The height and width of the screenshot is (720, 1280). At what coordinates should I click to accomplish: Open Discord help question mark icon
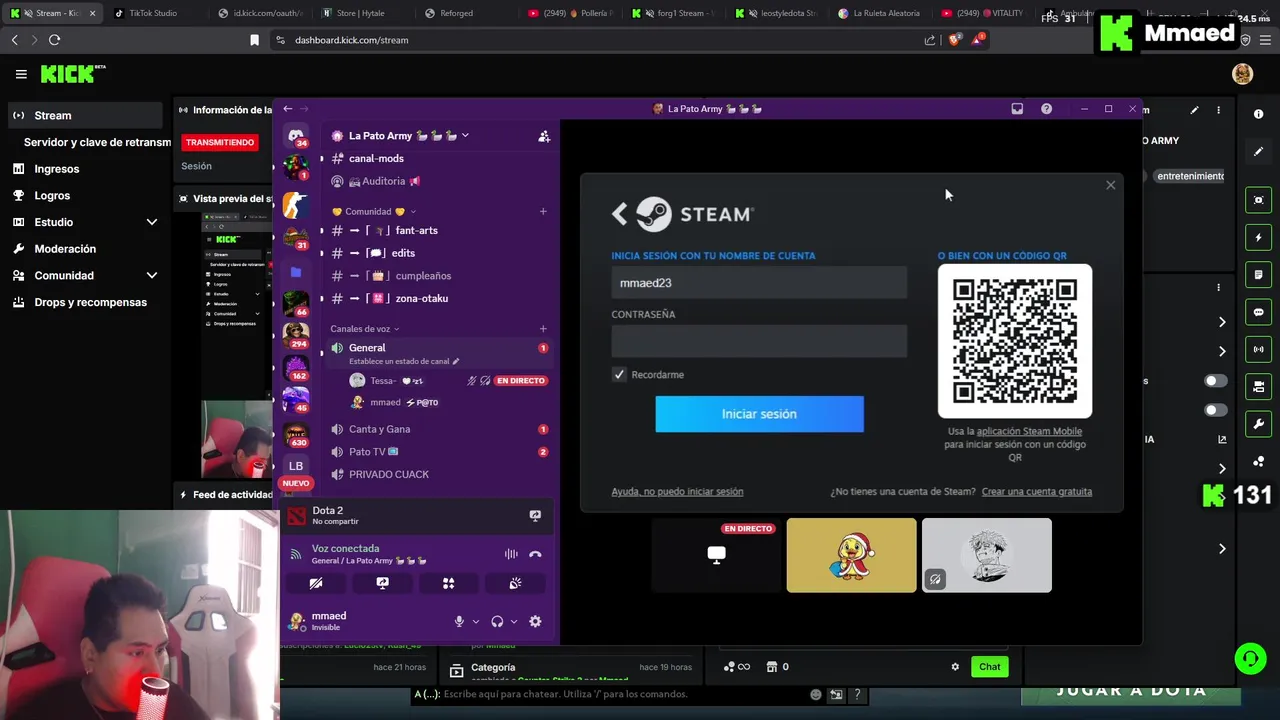point(1046,109)
